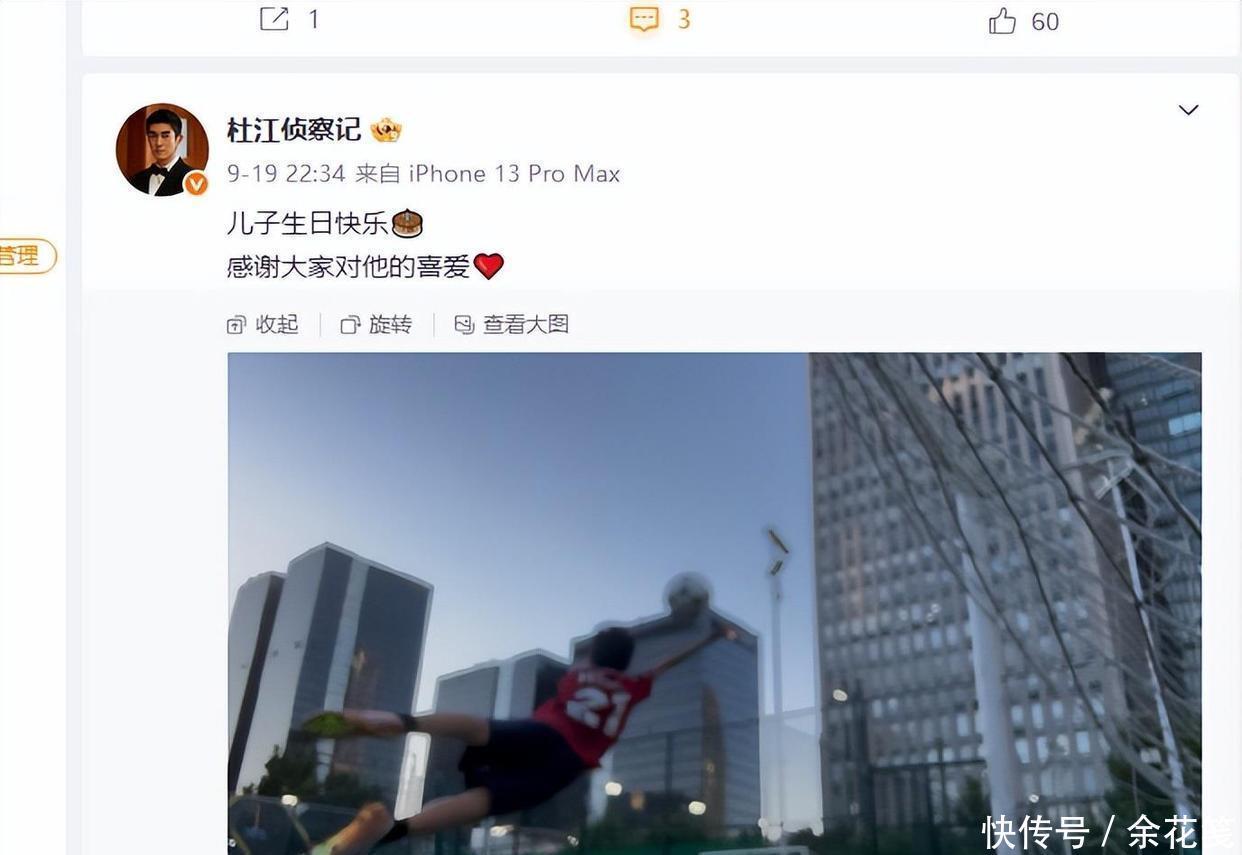
Task: View full-size image via 查看大图
Action: click(526, 324)
